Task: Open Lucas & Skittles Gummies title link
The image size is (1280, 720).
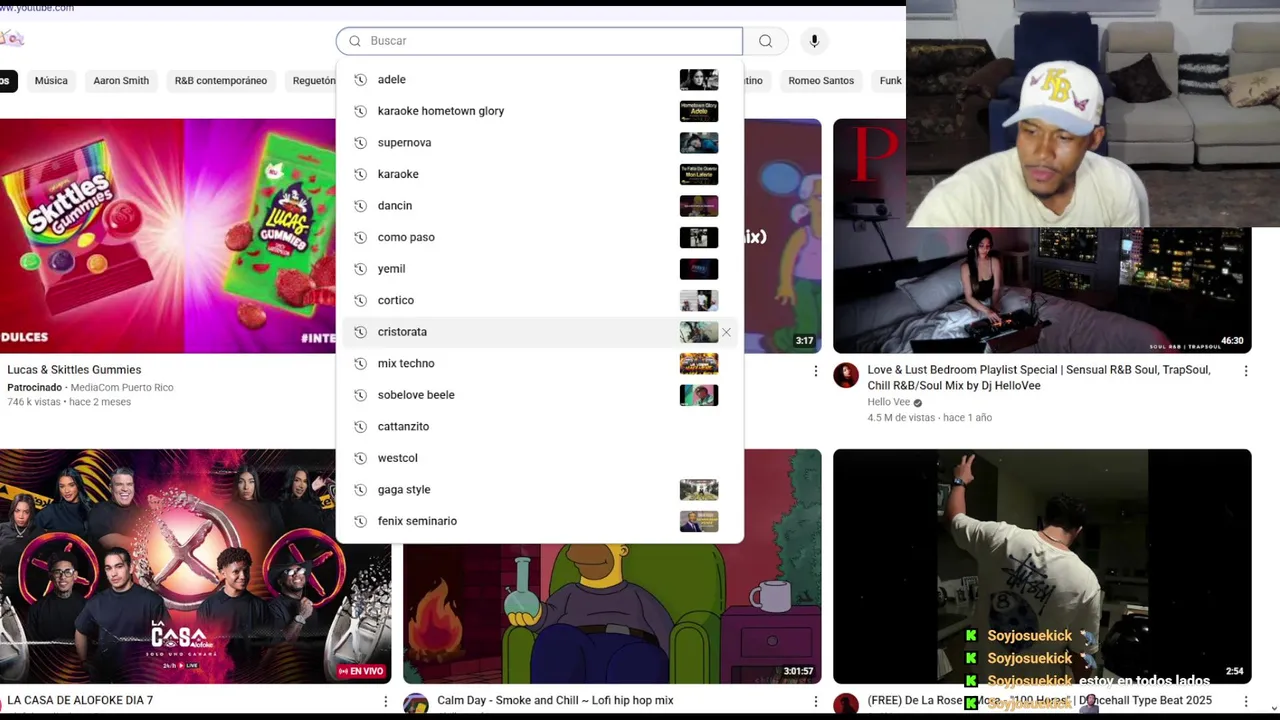Action: 74,370
